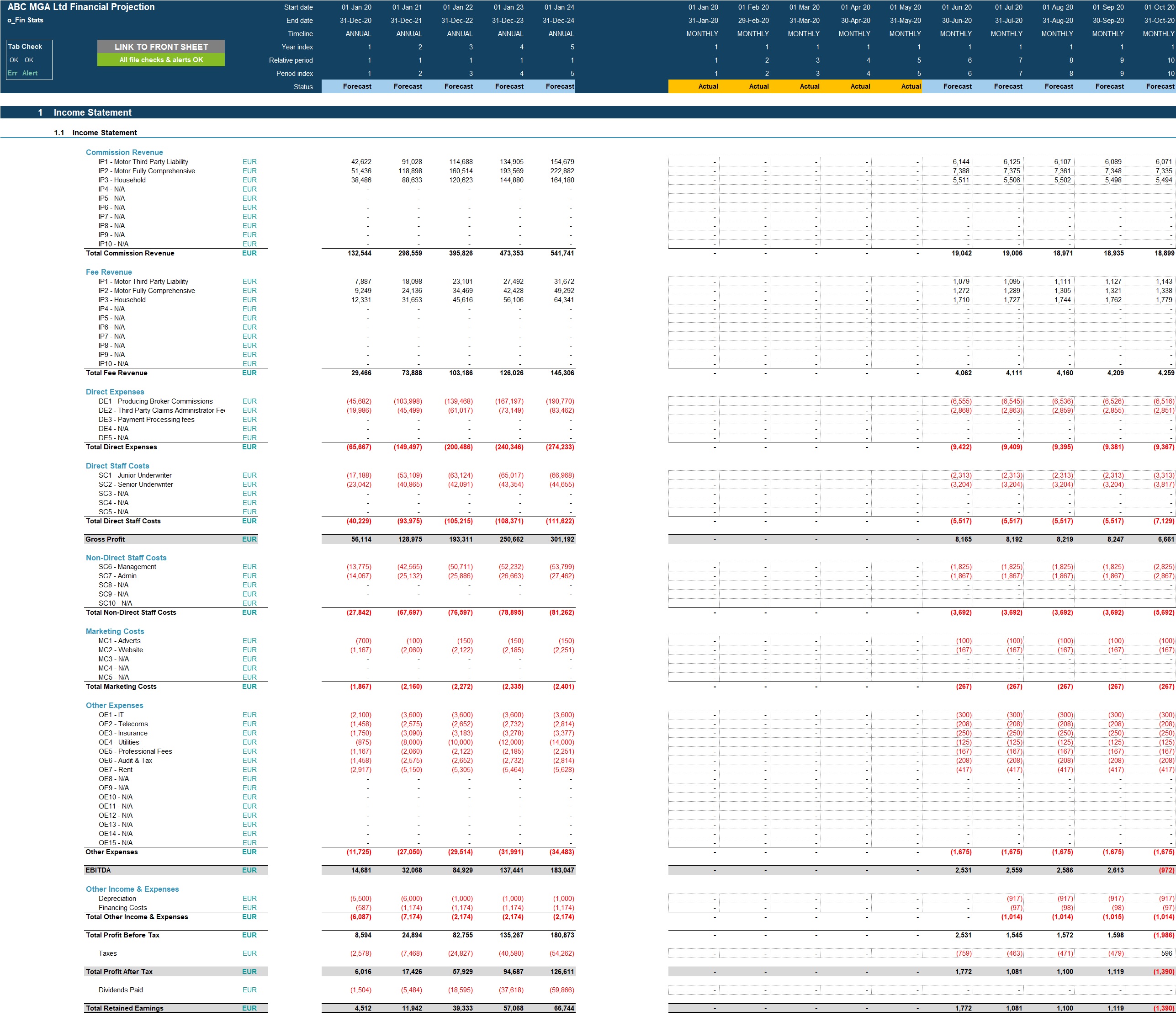The image size is (1176, 1022).
Task: Click the Status row label
Action: pyautogui.click(x=303, y=87)
